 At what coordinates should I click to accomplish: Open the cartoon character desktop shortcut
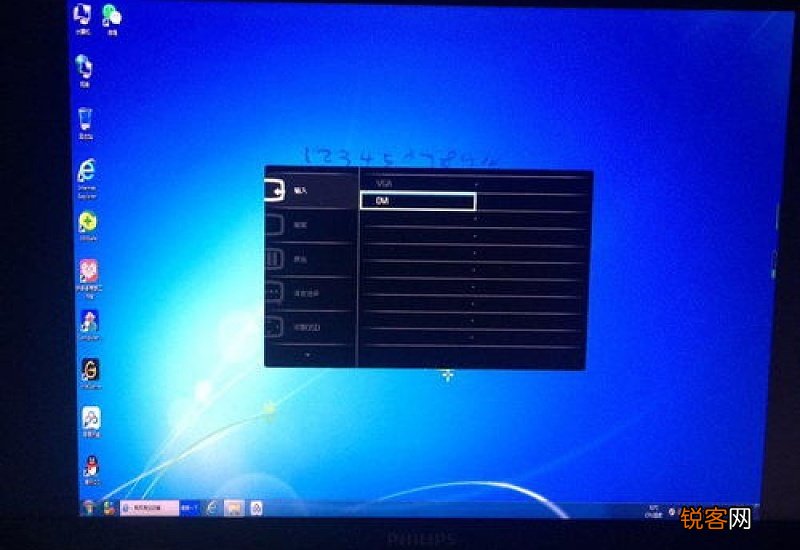point(89,325)
